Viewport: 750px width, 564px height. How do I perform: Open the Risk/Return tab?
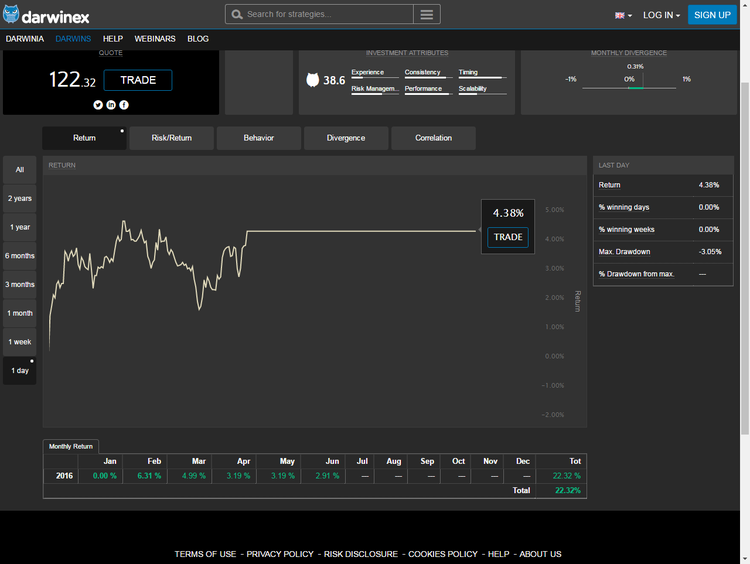[x=171, y=138]
